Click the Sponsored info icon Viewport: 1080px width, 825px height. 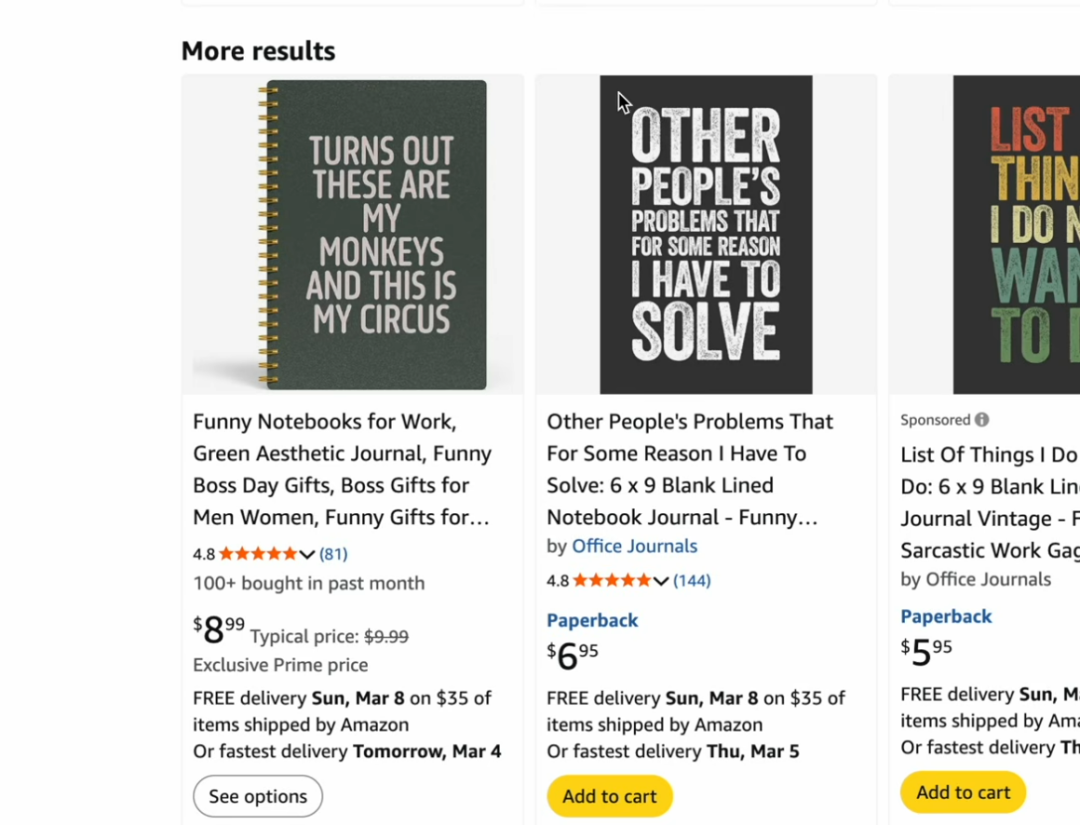click(982, 420)
